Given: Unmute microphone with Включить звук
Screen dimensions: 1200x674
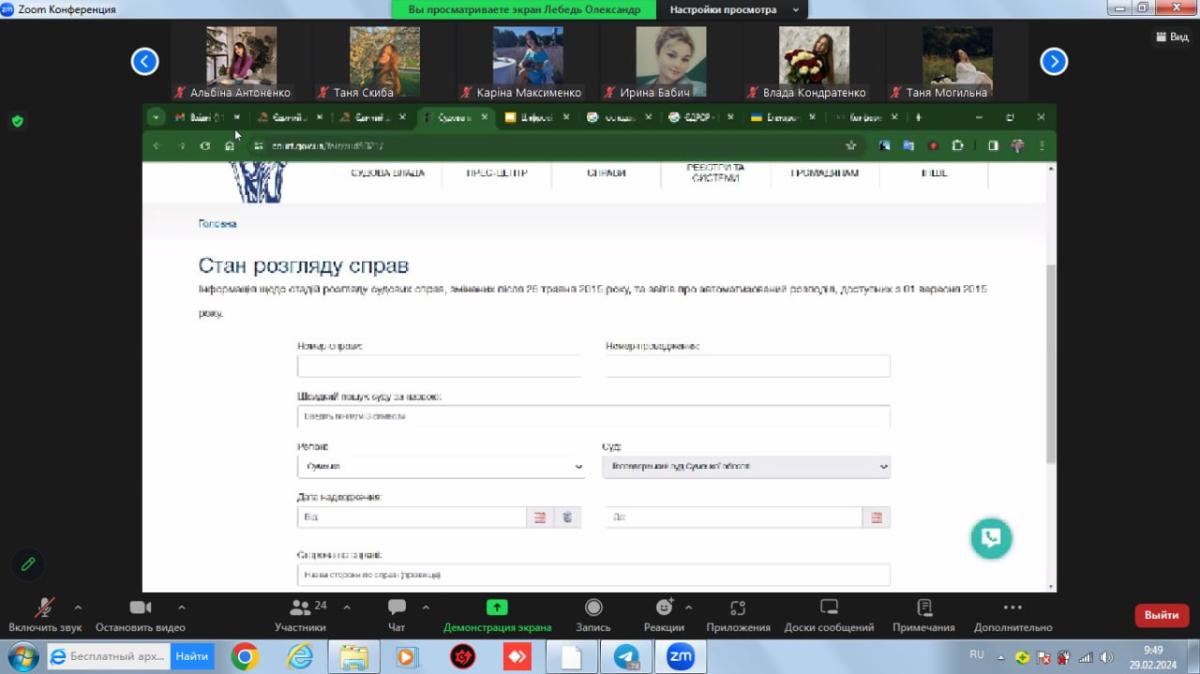Looking at the screenshot, I should point(45,614).
